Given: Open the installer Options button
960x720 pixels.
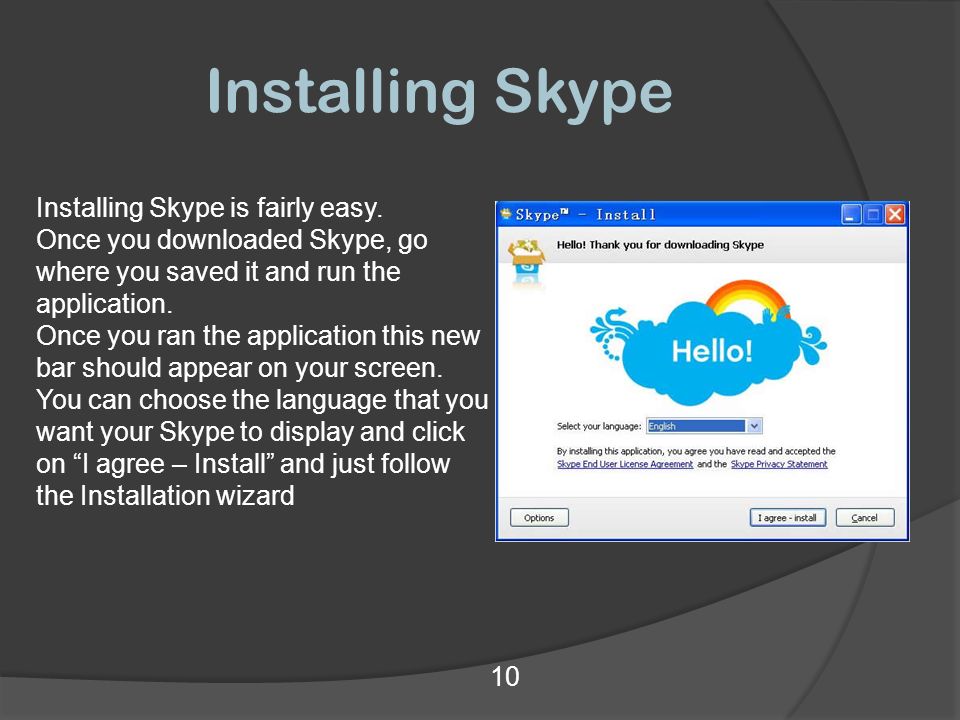Looking at the screenshot, I should [539, 517].
